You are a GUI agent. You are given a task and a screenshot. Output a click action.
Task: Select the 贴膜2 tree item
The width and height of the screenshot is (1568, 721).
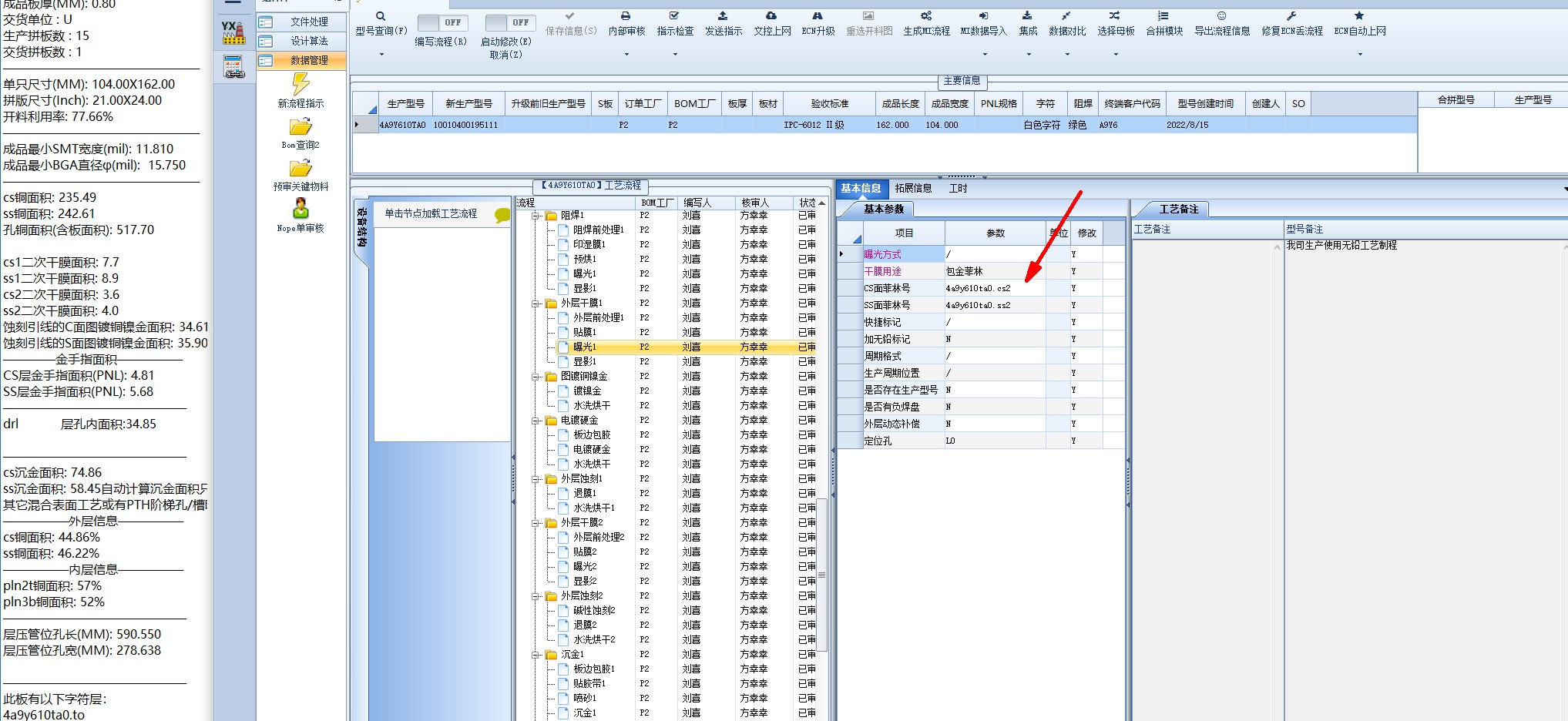[585, 552]
